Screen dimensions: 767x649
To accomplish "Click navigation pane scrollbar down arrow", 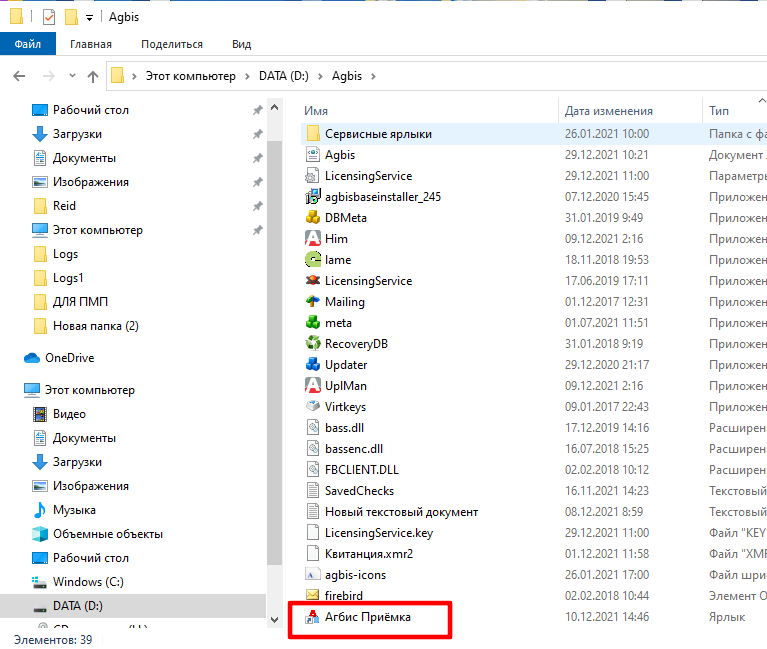I will pos(275,620).
